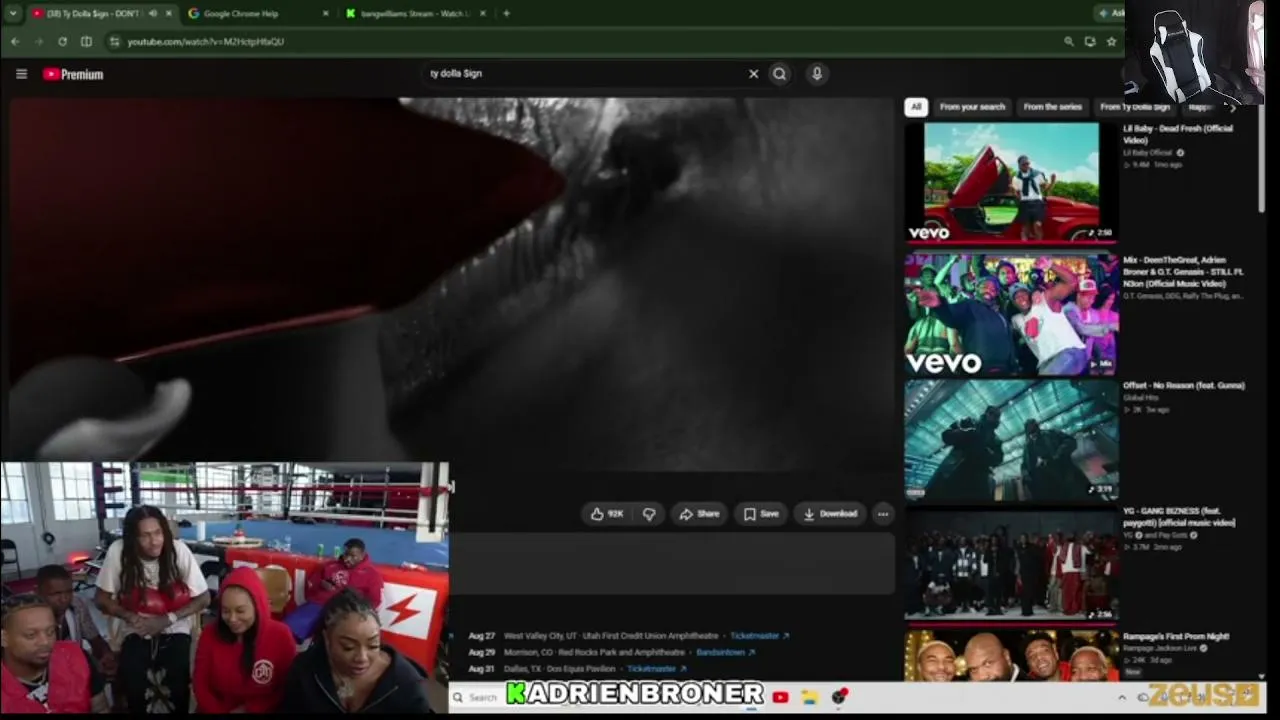
Task: Share the video
Action: coord(699,514)
